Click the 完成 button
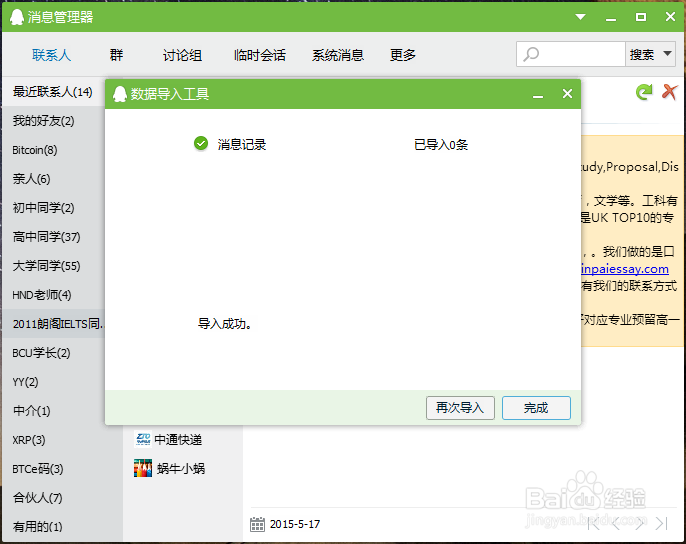Image resolution: width=686 pixels, height=544 pixels. click(536, 408)
